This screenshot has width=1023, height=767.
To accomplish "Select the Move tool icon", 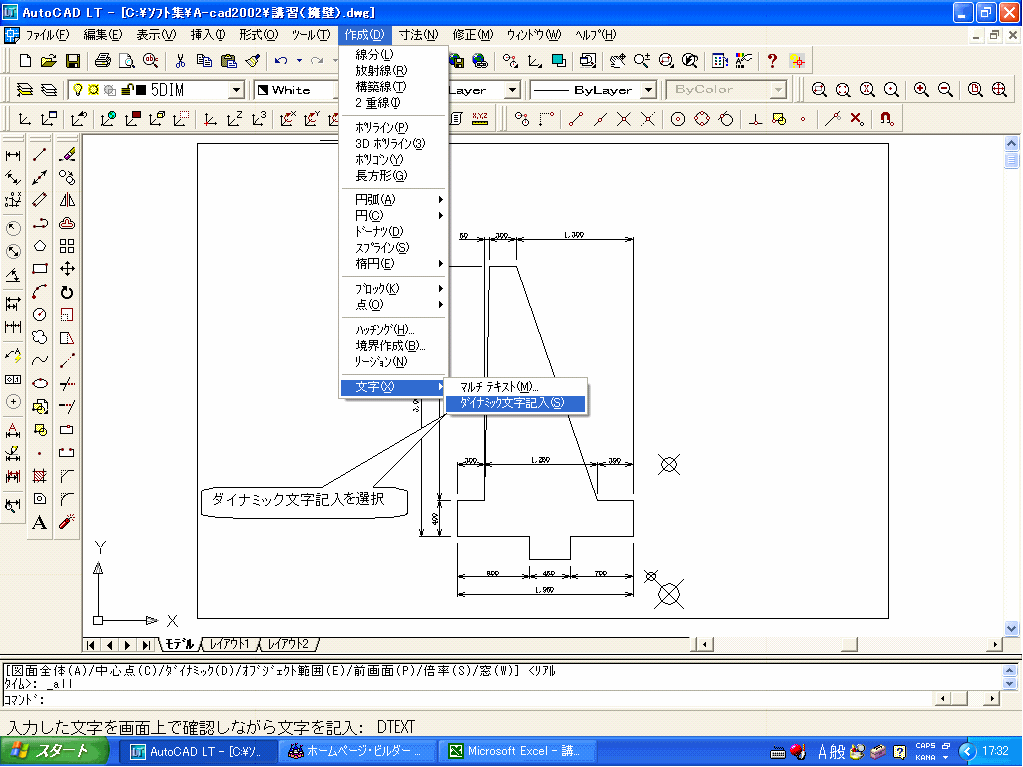I will pyautogui.click(x=67, y=269).
